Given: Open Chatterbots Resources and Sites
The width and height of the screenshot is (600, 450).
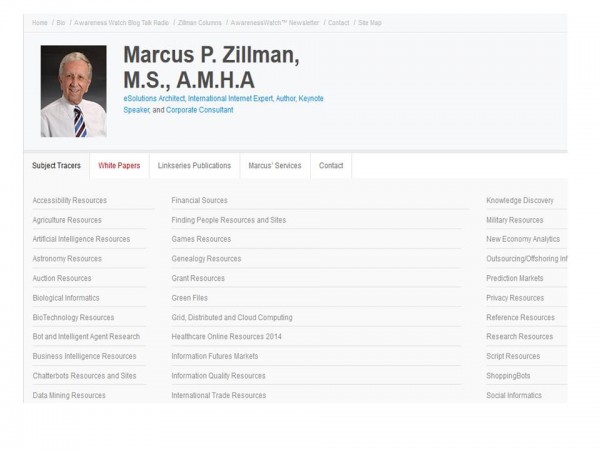Looking at the screenshot, I should click(x=84, y=376).
